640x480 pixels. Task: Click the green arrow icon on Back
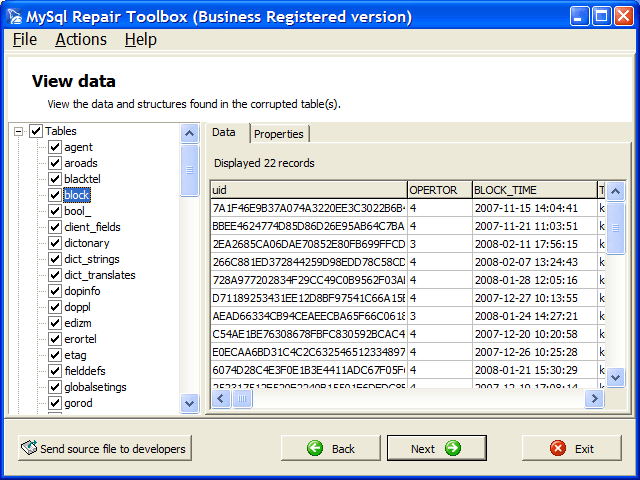[315, 448]
